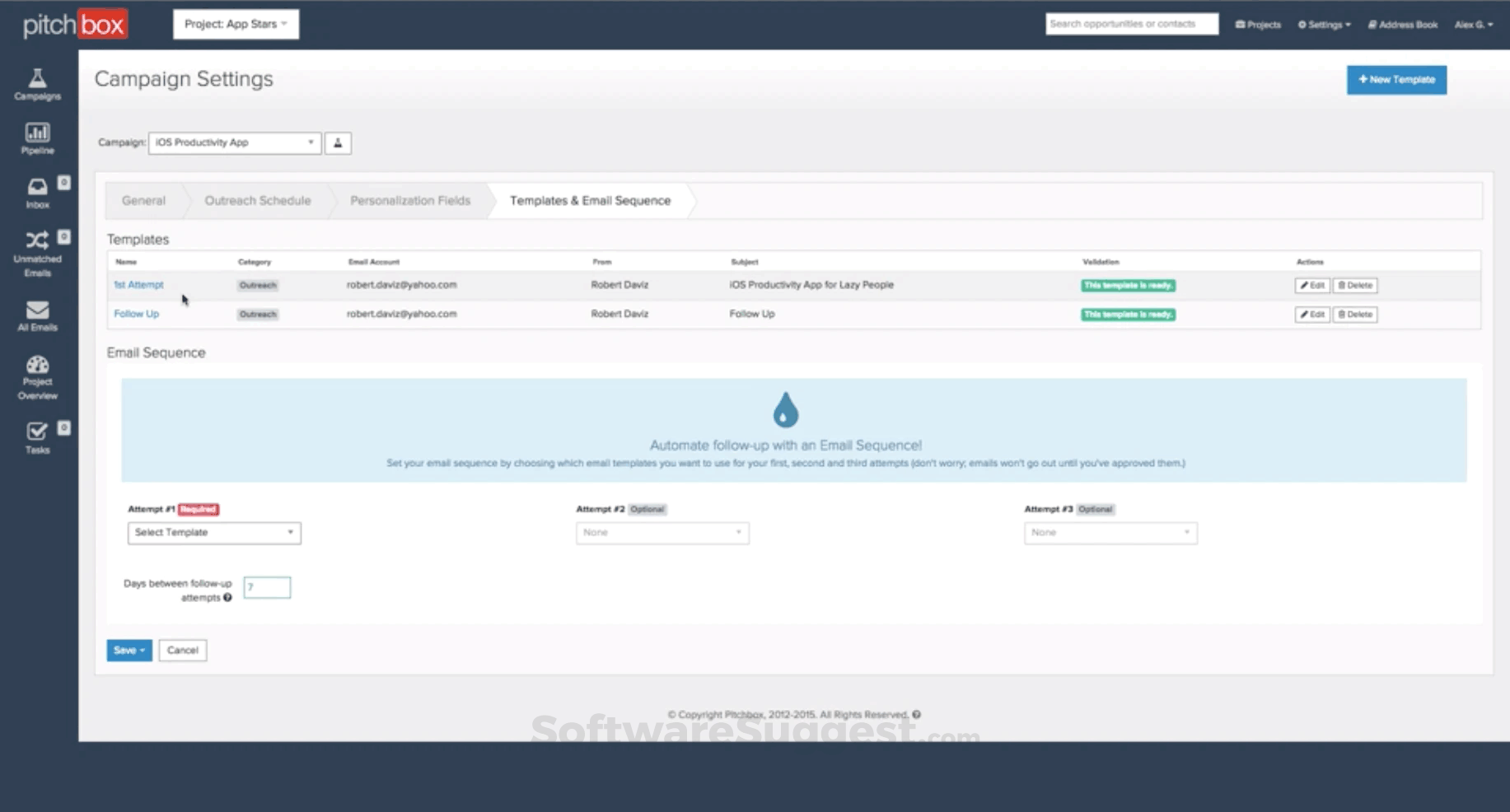Open the Tasks panel

[37, 436]
